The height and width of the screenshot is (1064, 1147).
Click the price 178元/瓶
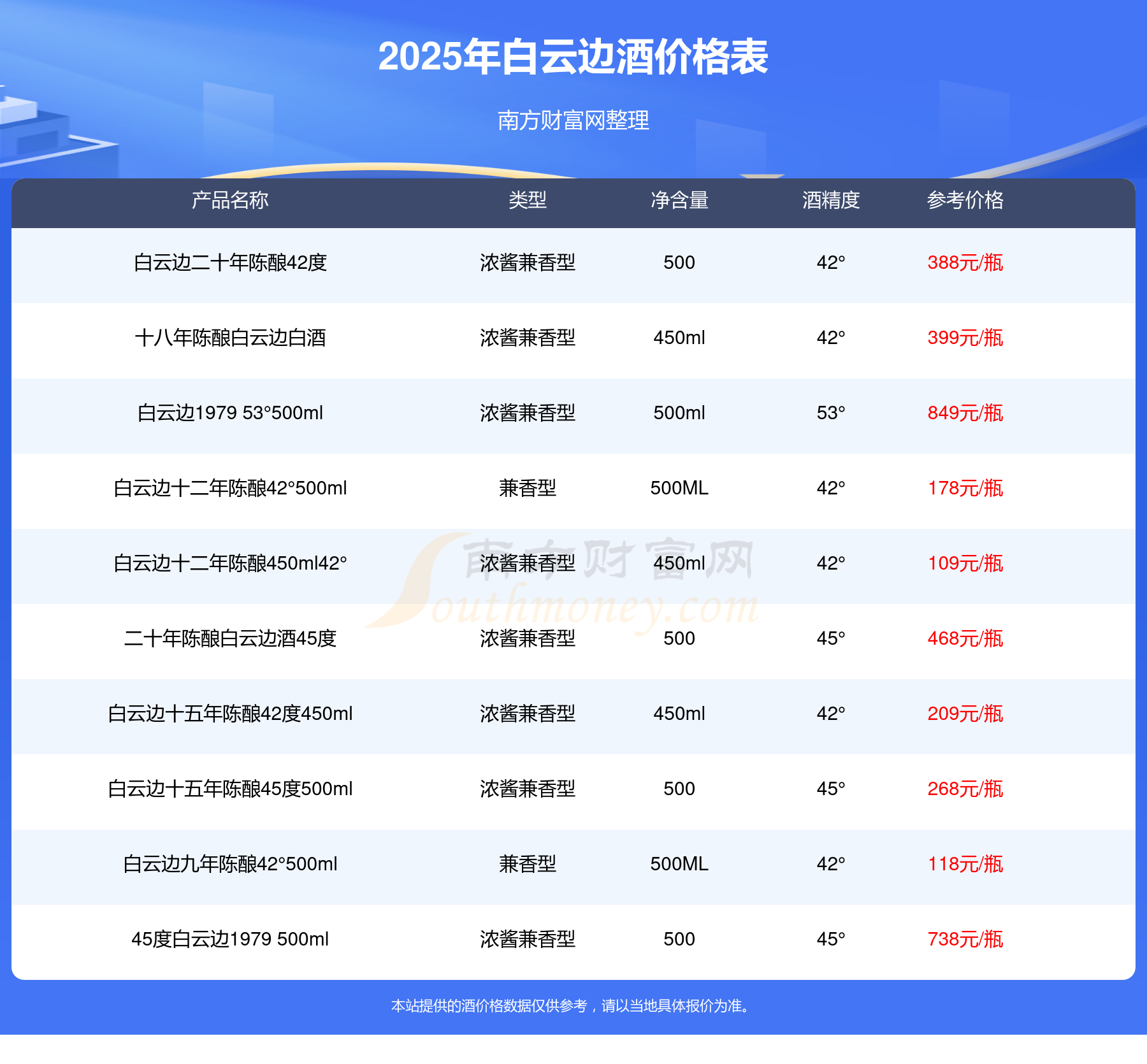point(965,488)
